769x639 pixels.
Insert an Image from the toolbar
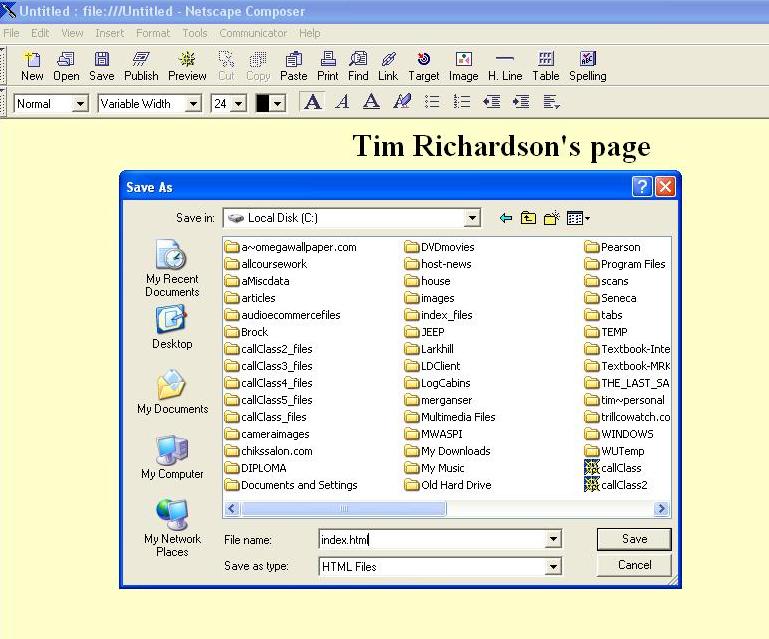click(463, 66)
